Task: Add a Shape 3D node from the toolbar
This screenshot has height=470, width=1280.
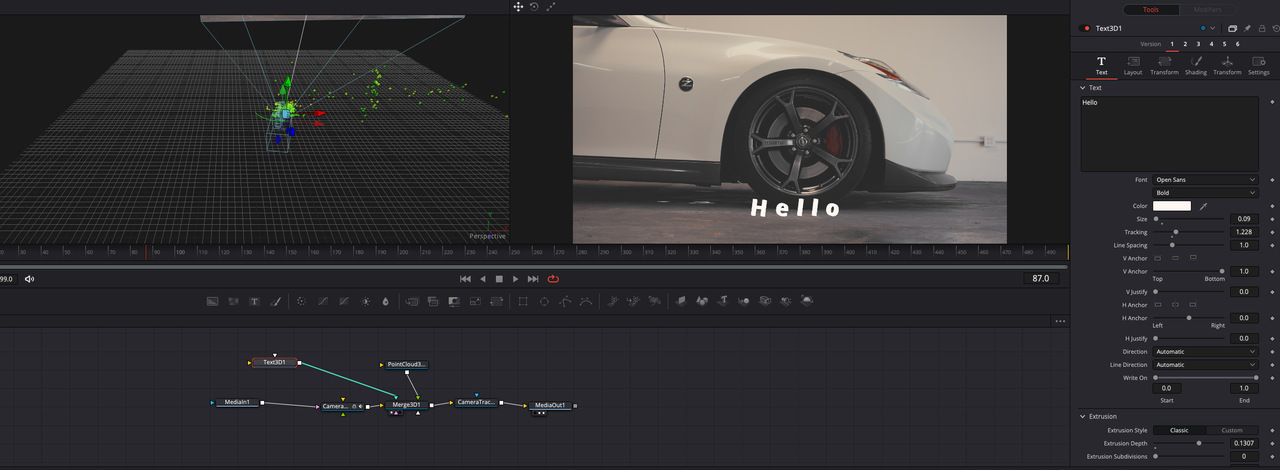Action: coord(702,300)
